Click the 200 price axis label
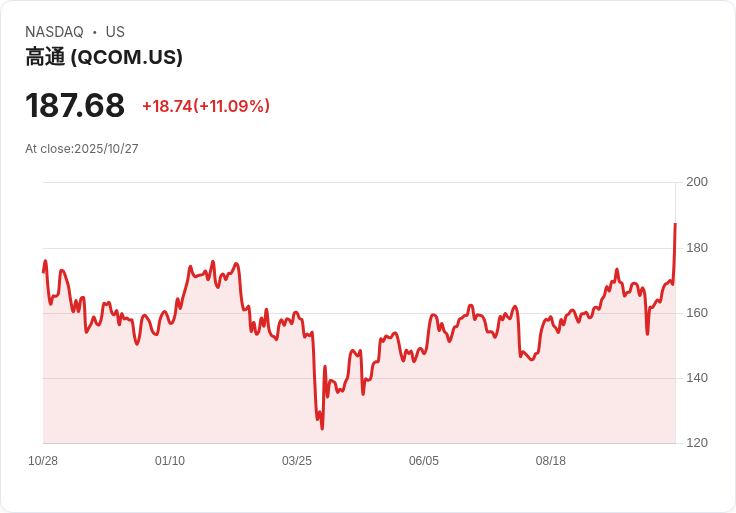Image resolution: width=736 pixels, height=513 pixels. pyautogui.click(x=697, y=182)
